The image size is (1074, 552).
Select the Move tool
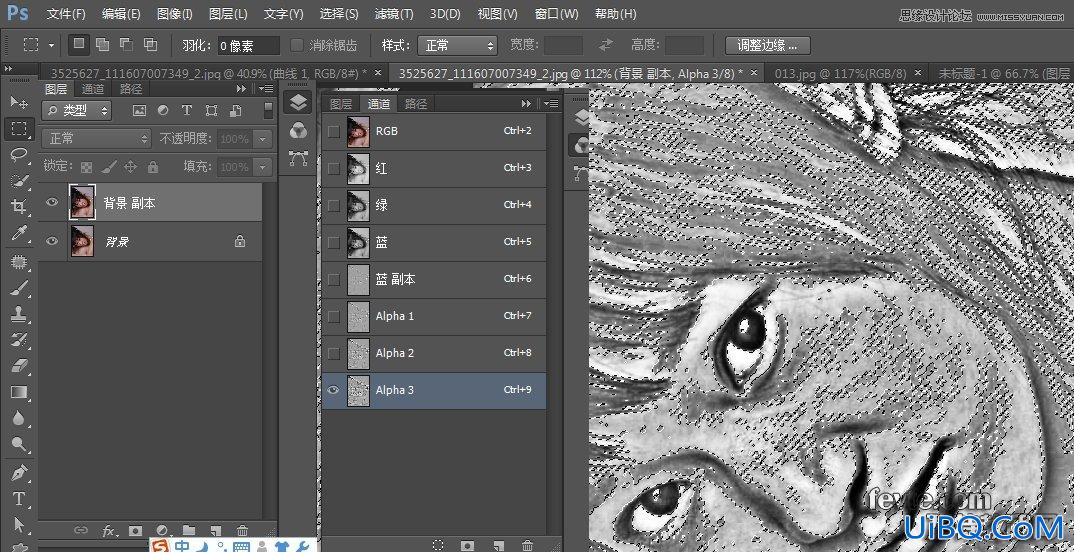19,102
